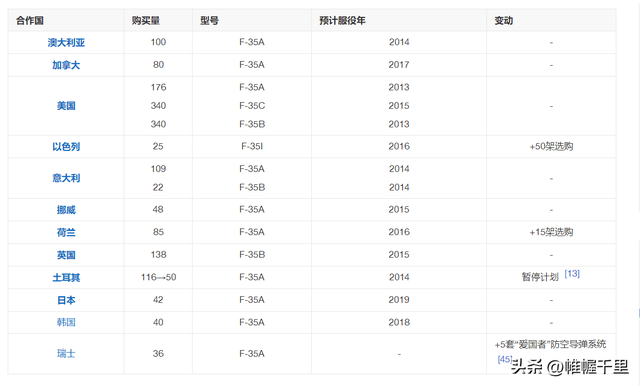
Task: Select Israel's quantity 25
Action: click(x=158, y=146)
